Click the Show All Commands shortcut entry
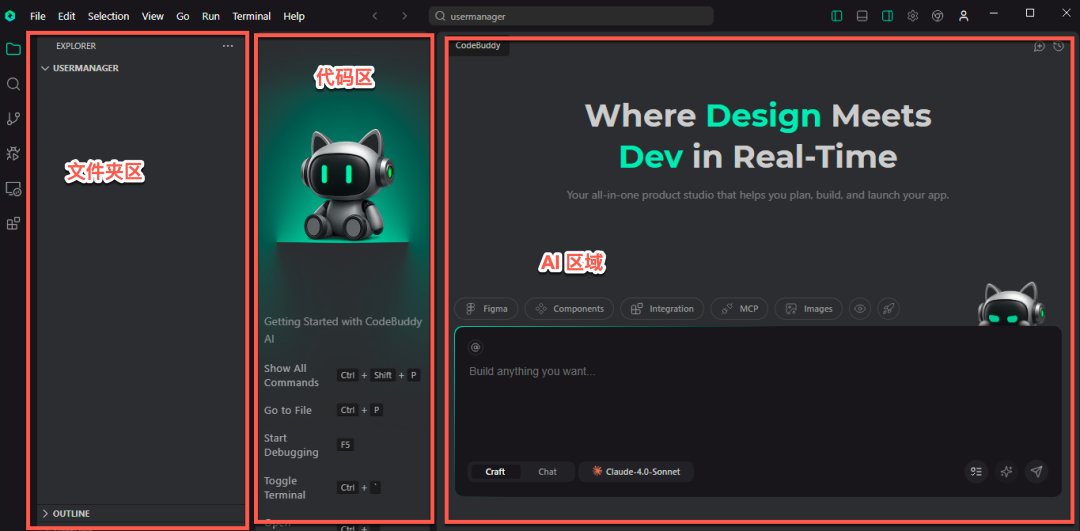 pyautogui.click(x=343, y=375)
